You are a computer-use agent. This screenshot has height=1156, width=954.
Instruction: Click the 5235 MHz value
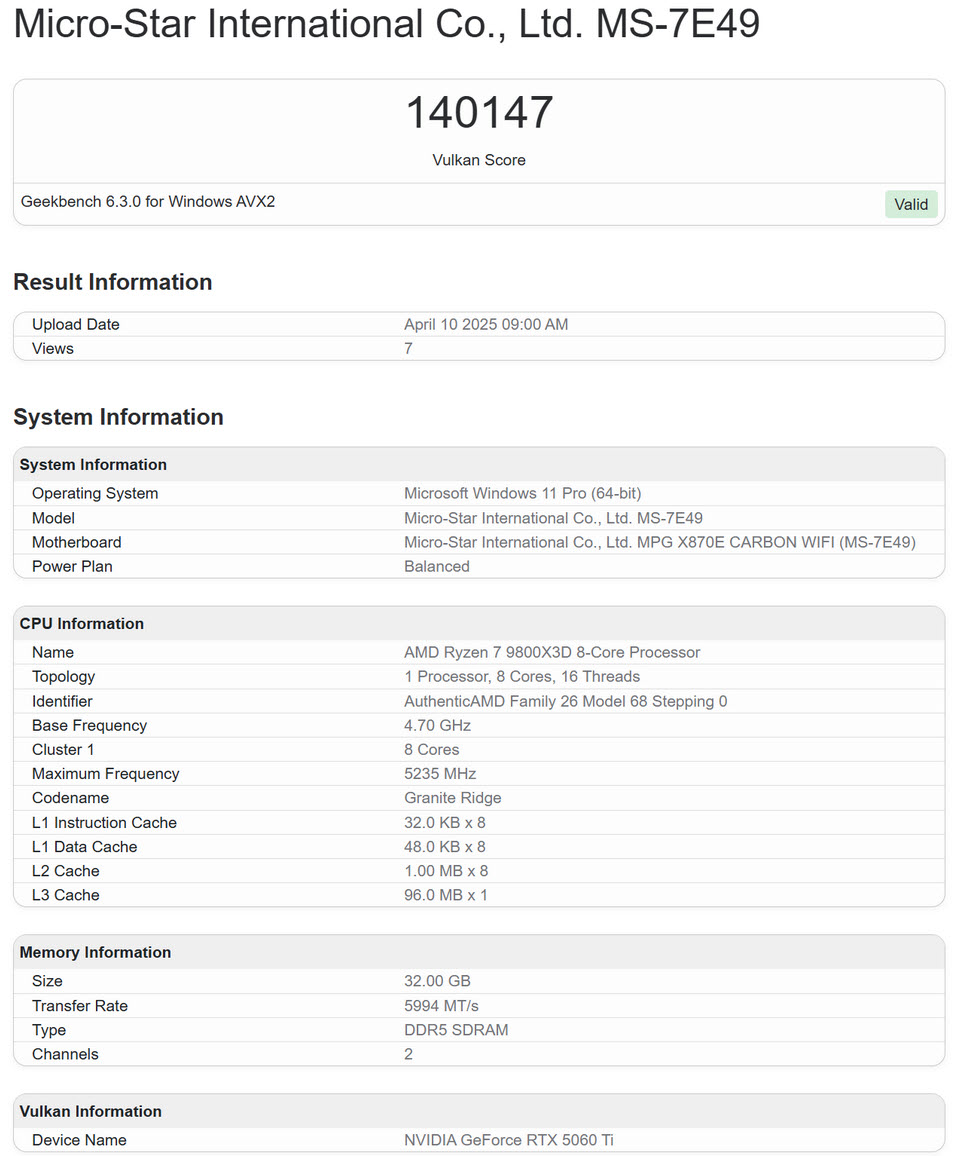(440, 774)
